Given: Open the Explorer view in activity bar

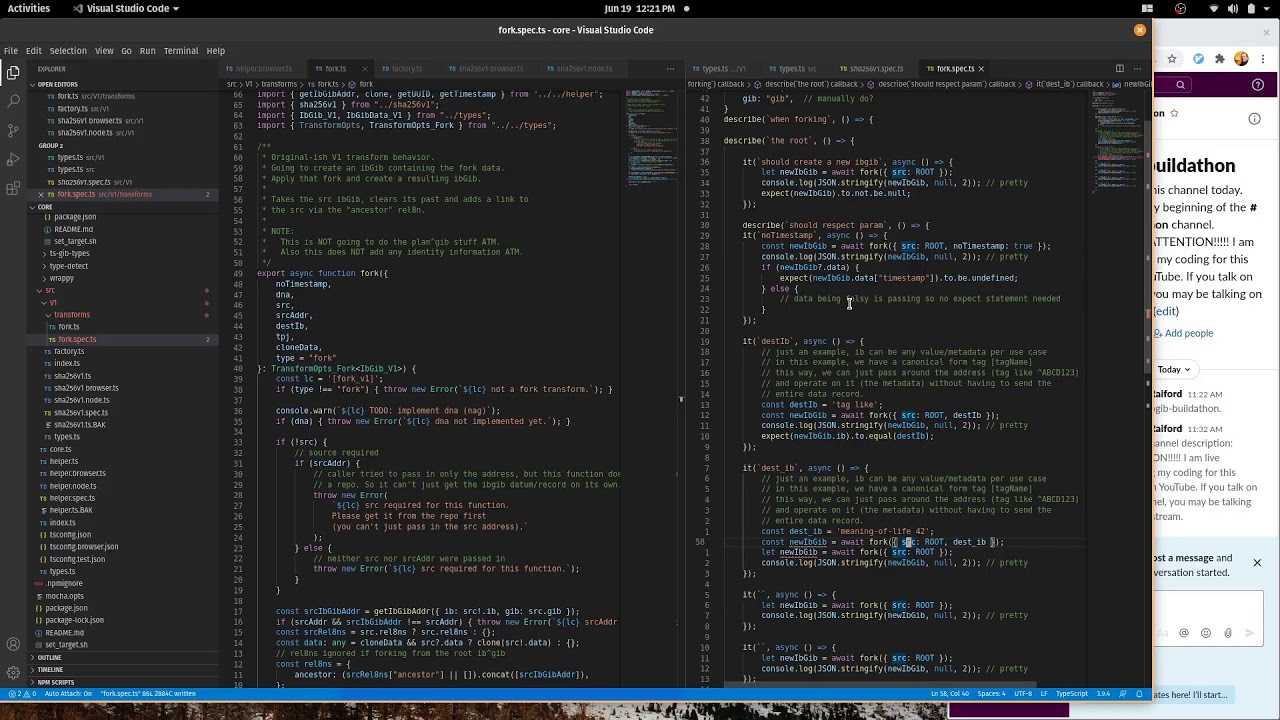Looking at the screenshot, I should pyautogui.click(x=13, y=72).
